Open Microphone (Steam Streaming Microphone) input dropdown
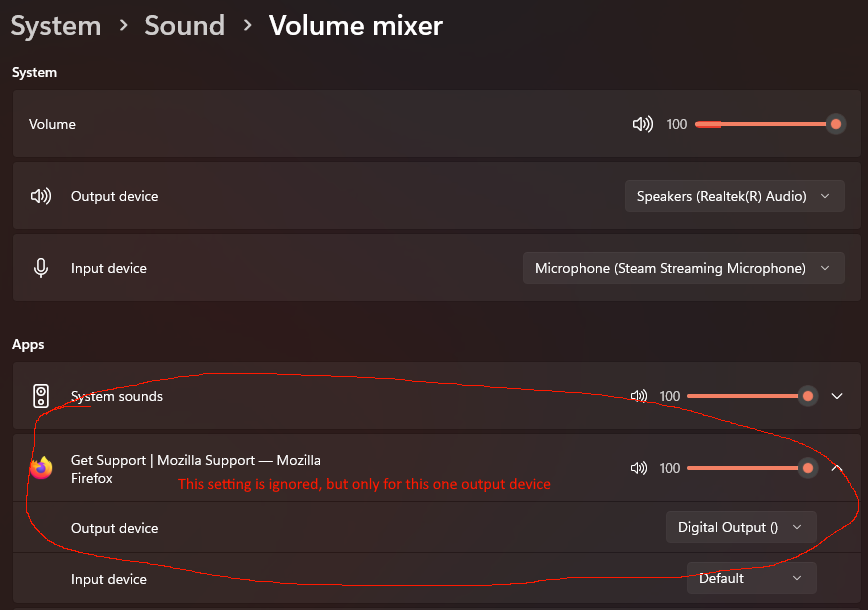868x610 pixels. pos(682,268)
